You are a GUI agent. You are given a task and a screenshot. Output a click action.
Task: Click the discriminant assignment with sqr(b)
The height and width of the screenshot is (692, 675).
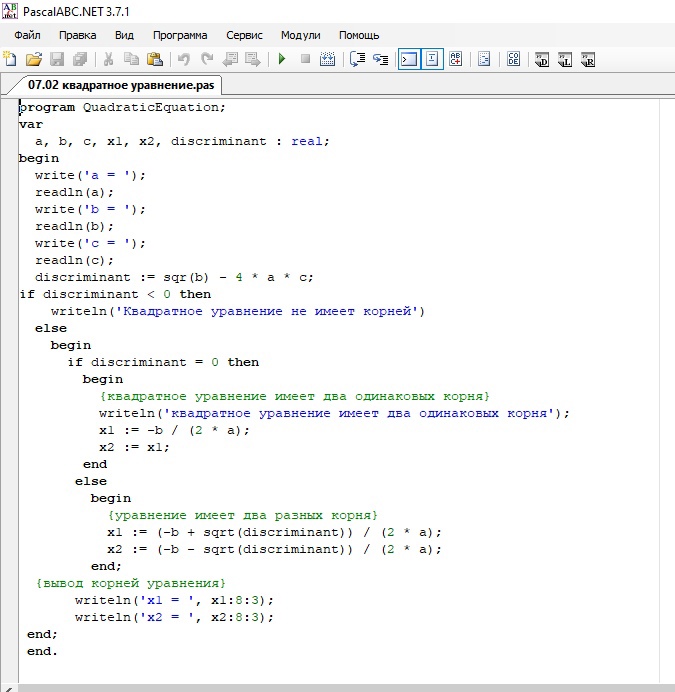(x=174, y=277)
